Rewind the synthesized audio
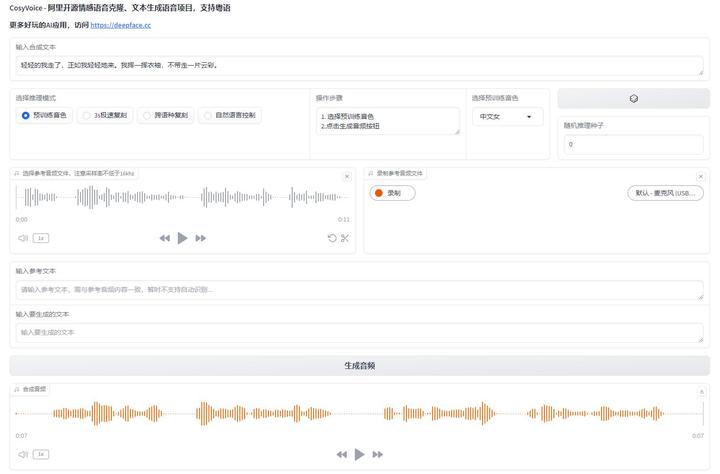 pos(342,454)
